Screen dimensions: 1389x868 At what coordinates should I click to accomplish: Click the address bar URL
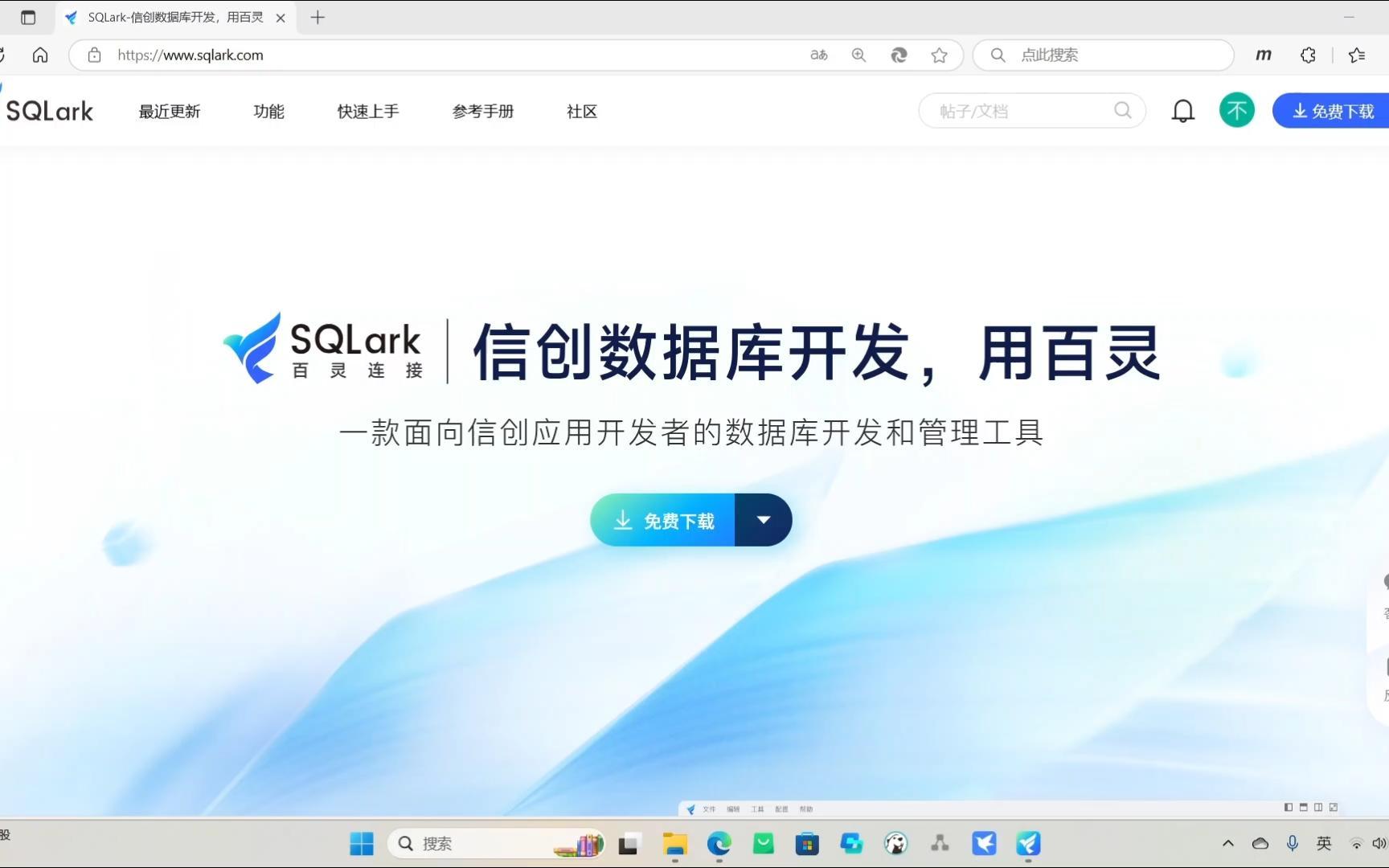pyautogui.click(x=191, y=55)
